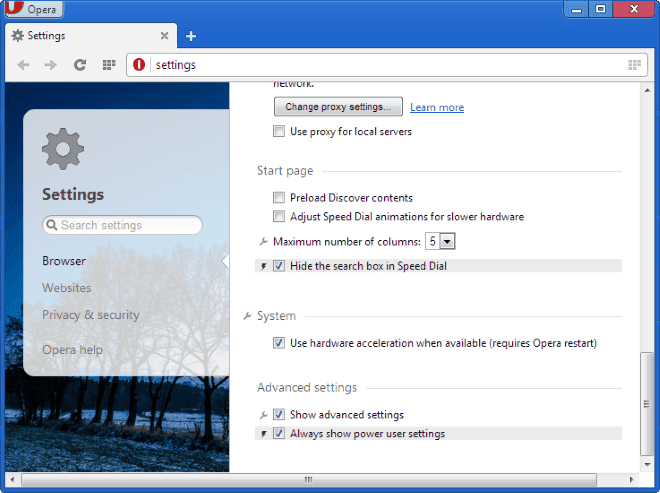Click power-user icon beside Always show power user
This screenshot has height=493, width=660.
pos(263,434)
